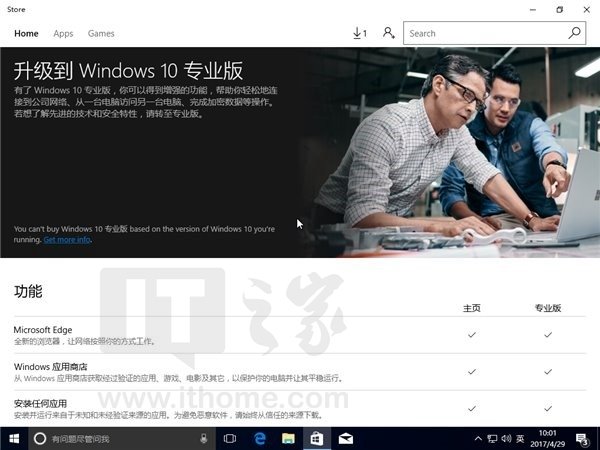
Task: Launch Microsoft Edge from the taskbar
Action: pos(259,439)
